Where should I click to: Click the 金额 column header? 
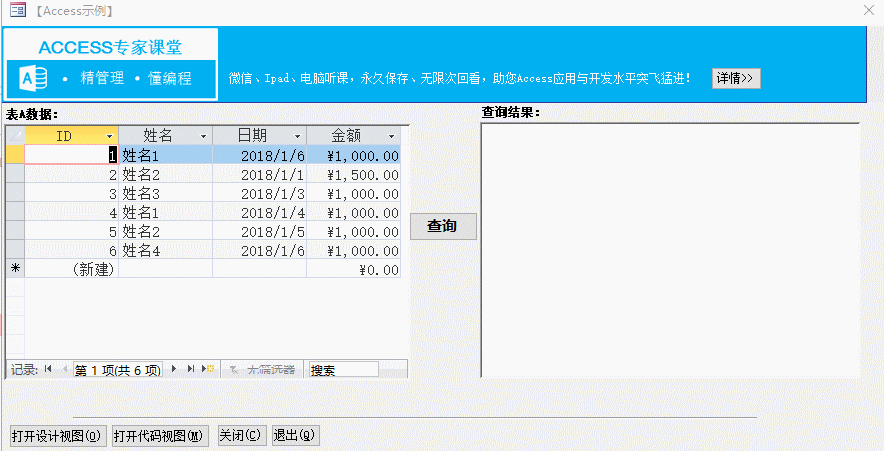coord(353,135)
